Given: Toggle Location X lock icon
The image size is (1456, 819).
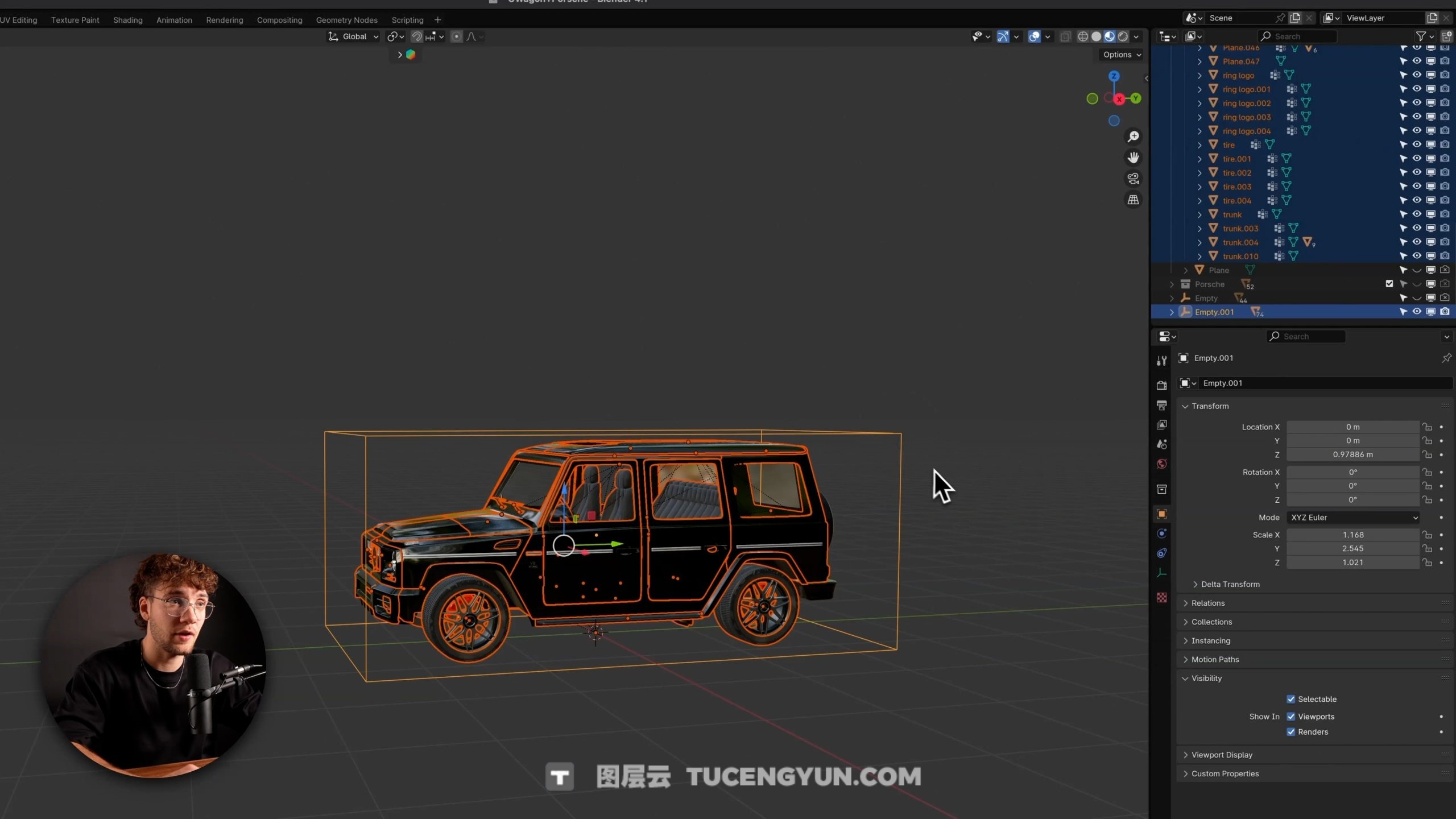Looking at the screenshot, I should click(1427, 427).
